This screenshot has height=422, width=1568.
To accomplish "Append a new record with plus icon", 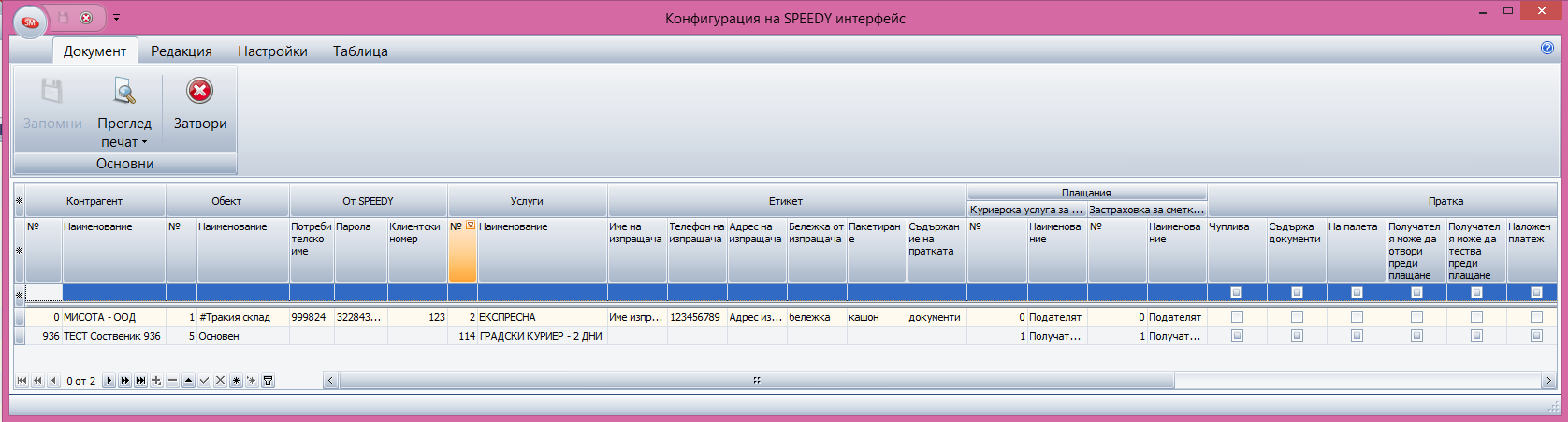I will [x=156, y=381].
